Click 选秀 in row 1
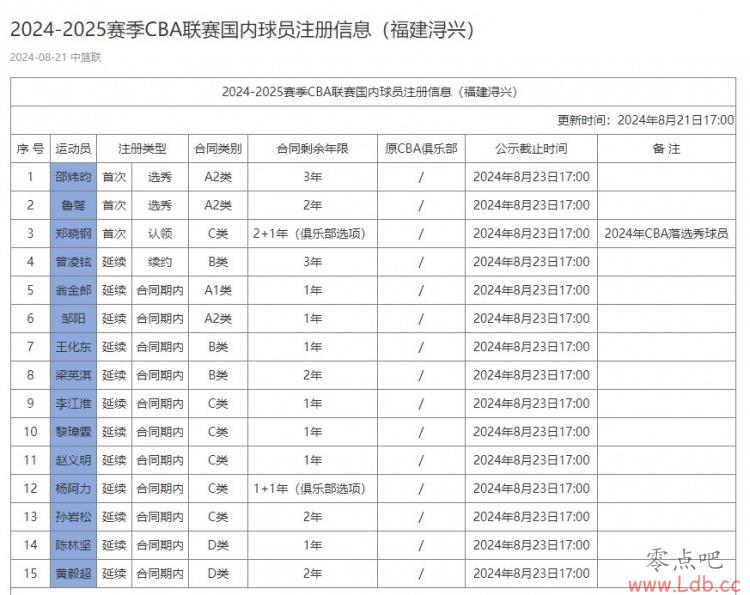 point(160,177)
